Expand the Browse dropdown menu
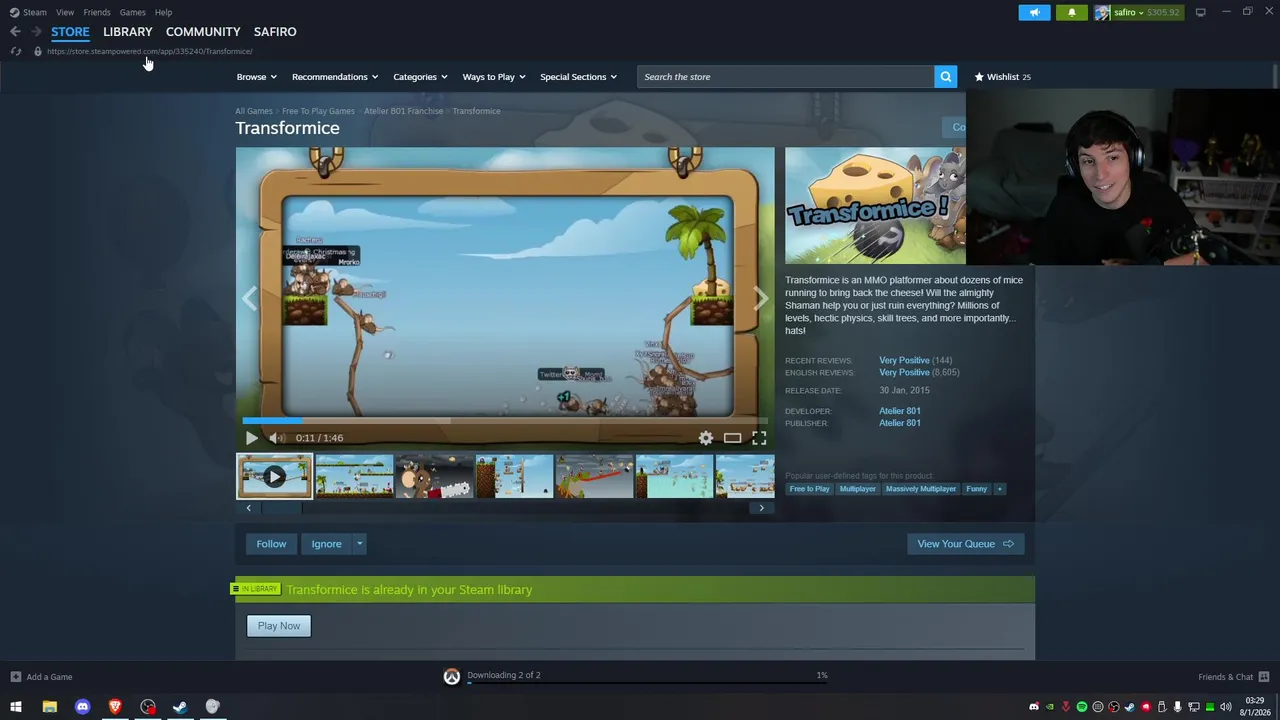 point(257,77)
